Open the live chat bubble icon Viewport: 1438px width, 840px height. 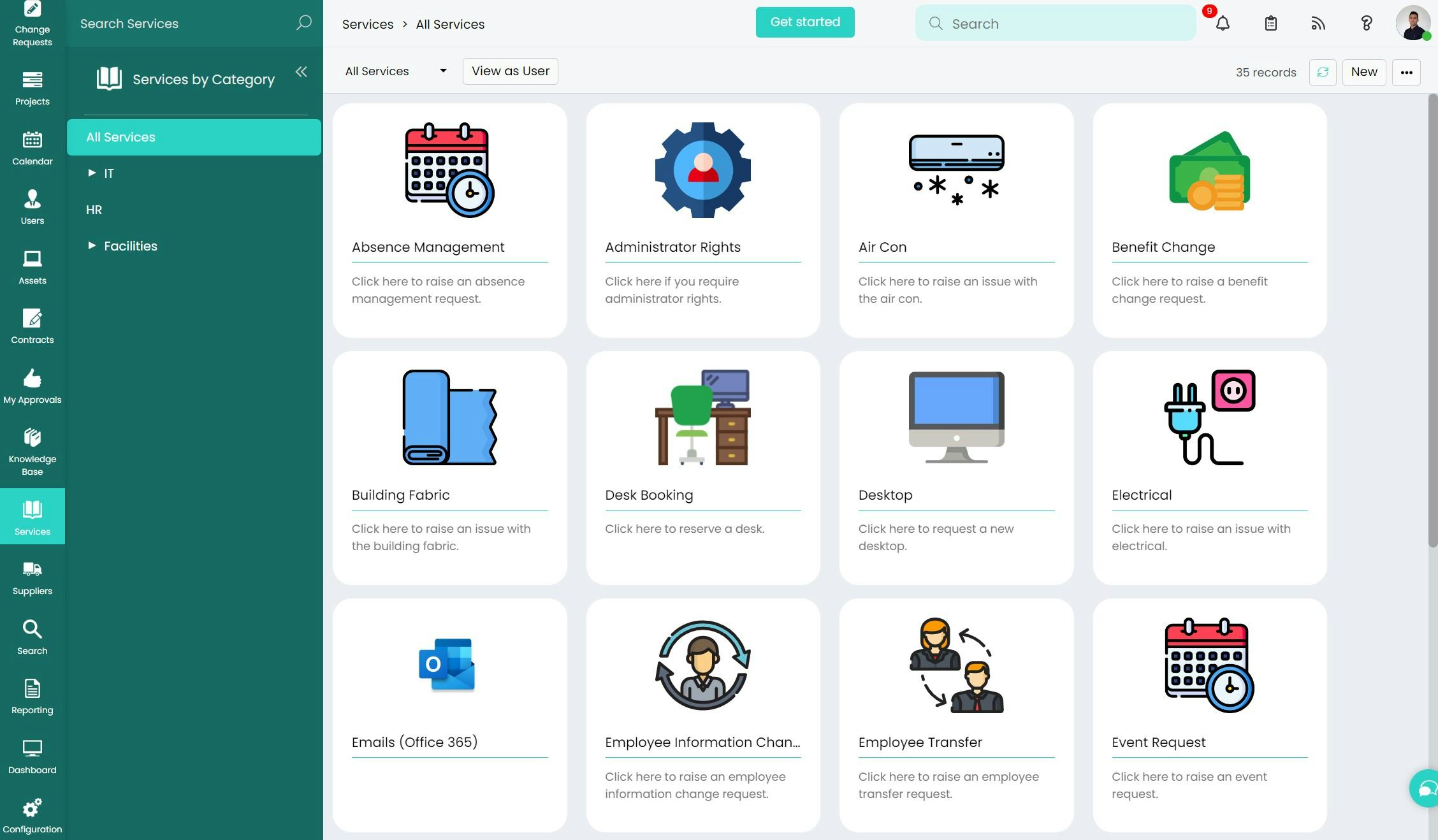click(1426, 788)
